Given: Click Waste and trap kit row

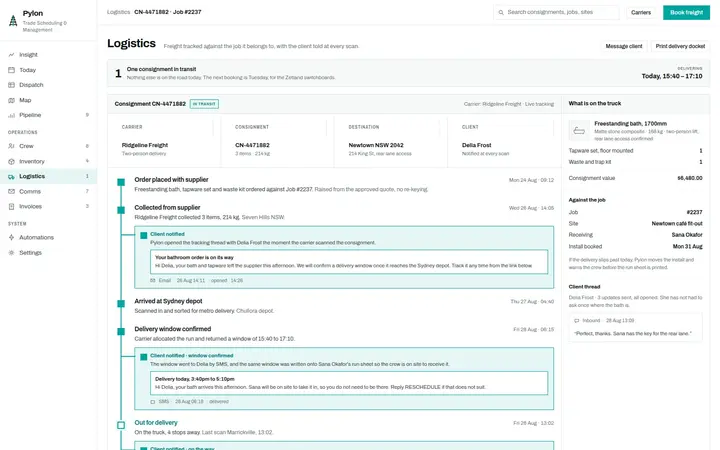Looking at the screenshot, I should 636,162.
